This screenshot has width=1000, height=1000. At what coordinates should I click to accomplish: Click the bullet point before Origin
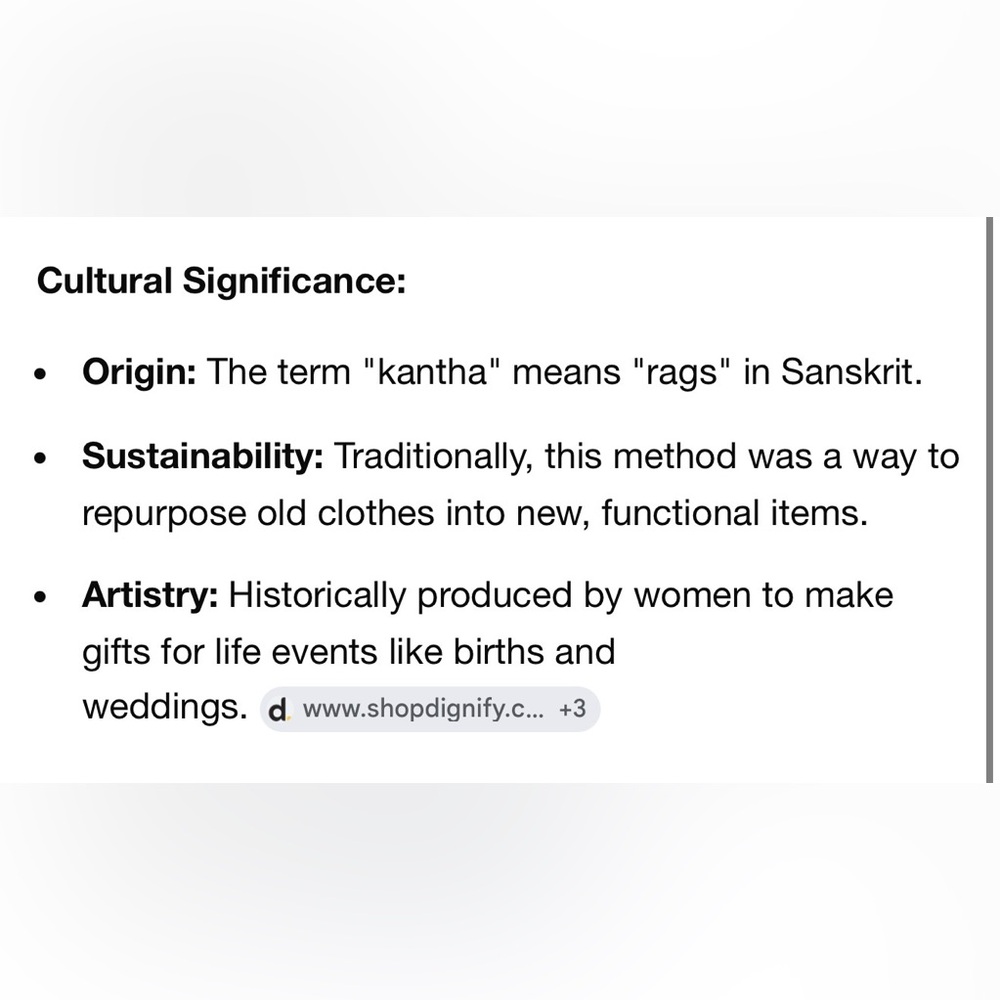[41, 373]
